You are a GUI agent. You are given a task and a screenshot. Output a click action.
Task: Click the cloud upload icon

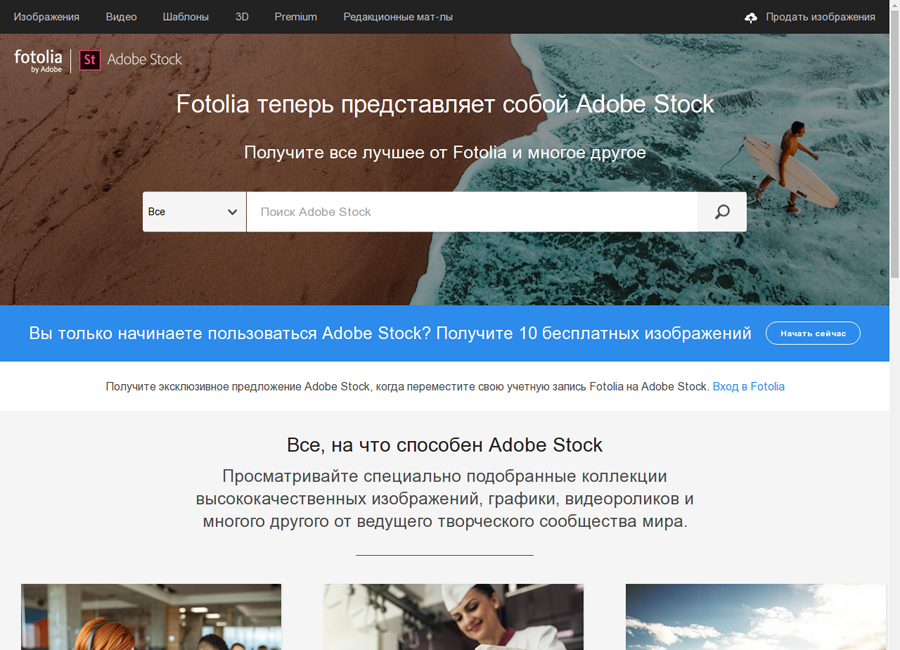click(x=751, y=17)
